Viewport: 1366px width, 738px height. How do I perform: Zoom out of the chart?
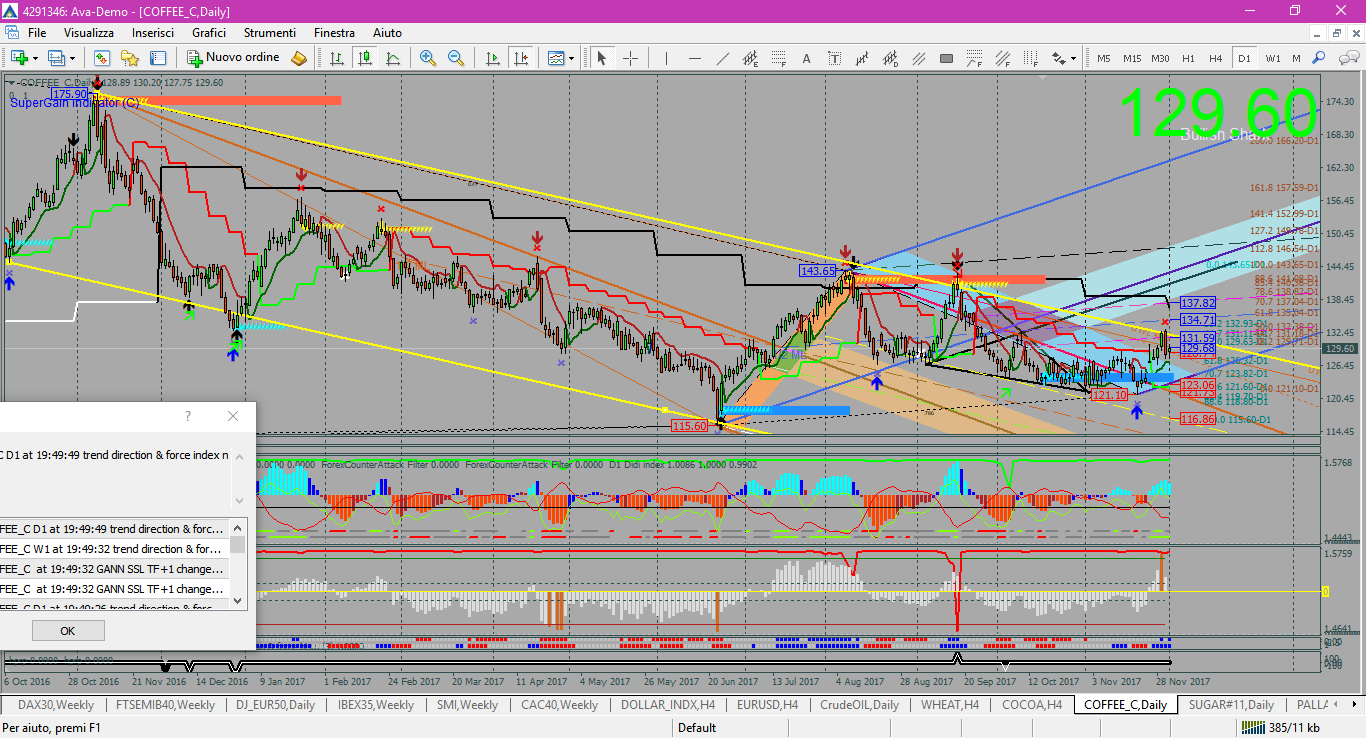[x=456, y=58]
